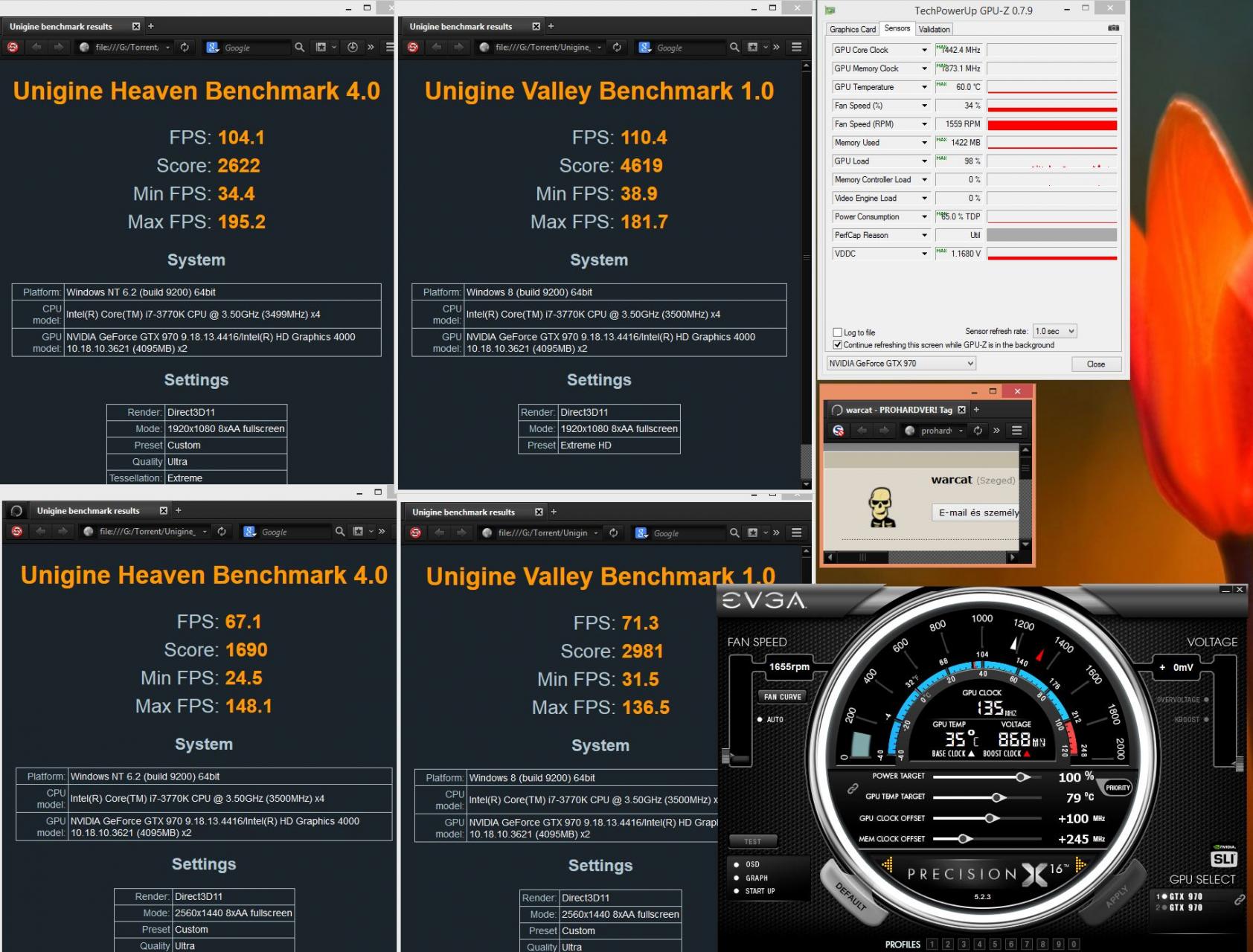Click the link icon beside Power Target

pos(853,788)
